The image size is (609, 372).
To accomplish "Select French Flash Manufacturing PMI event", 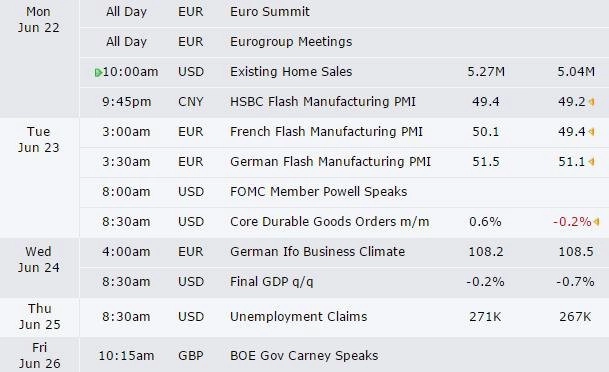I will pos(326,132).
